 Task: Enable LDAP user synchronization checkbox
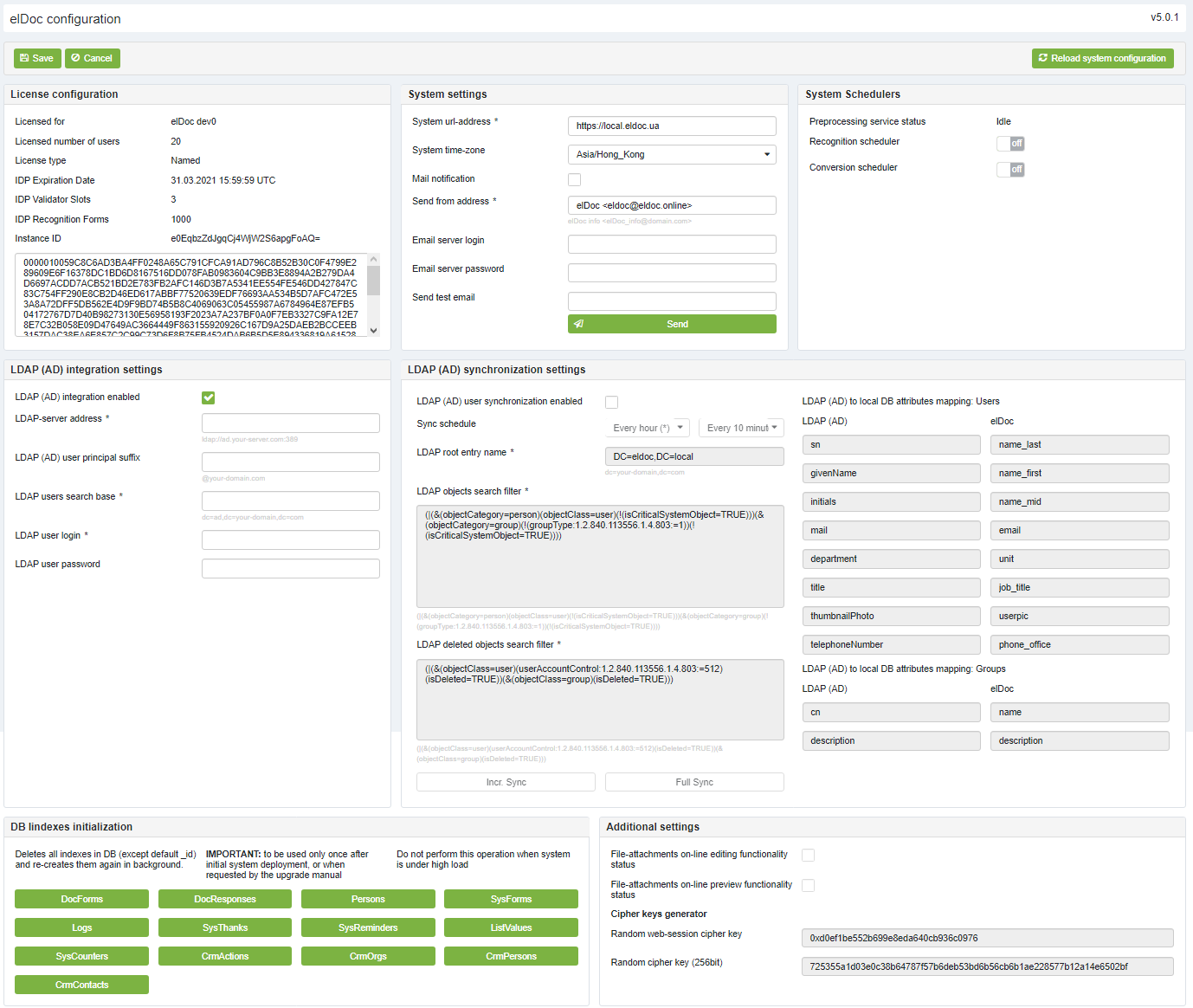tap(611, 402)
